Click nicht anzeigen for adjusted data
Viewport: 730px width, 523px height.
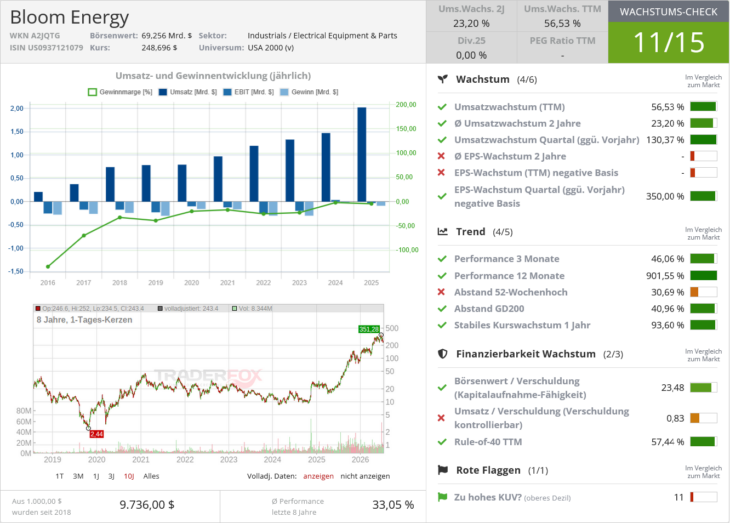tap(365, 476)
